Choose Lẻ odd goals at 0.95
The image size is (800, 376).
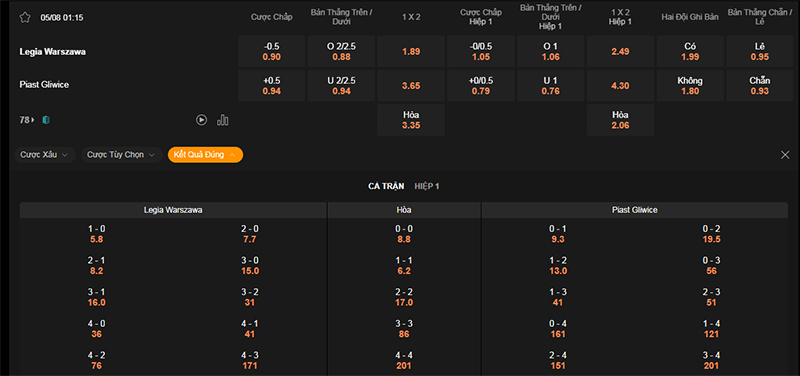760,52
